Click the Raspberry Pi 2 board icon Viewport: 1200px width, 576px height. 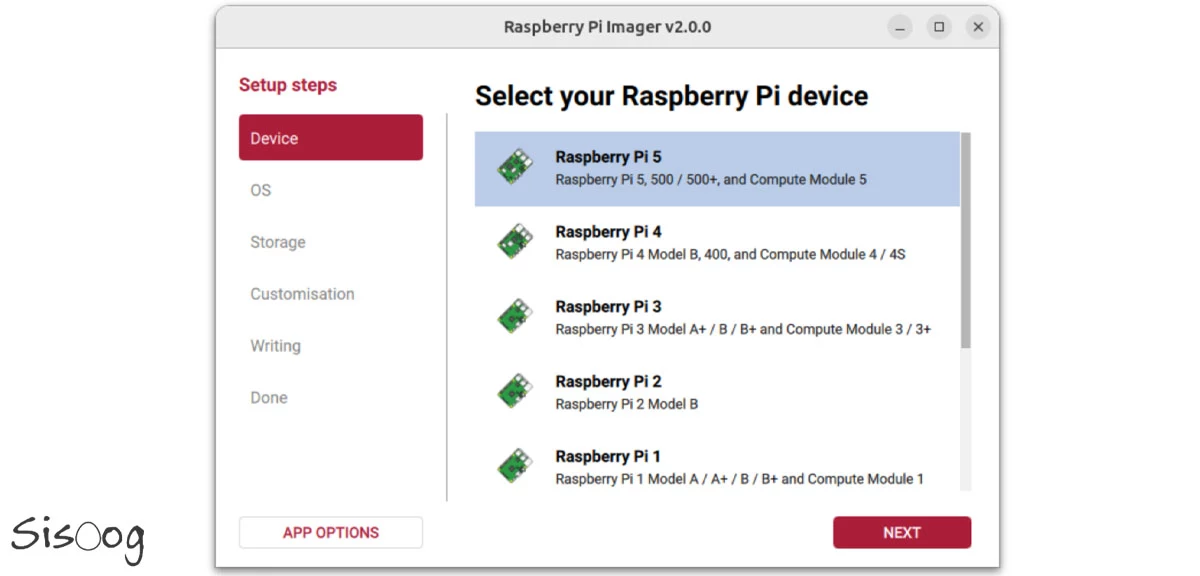[515, 392]
